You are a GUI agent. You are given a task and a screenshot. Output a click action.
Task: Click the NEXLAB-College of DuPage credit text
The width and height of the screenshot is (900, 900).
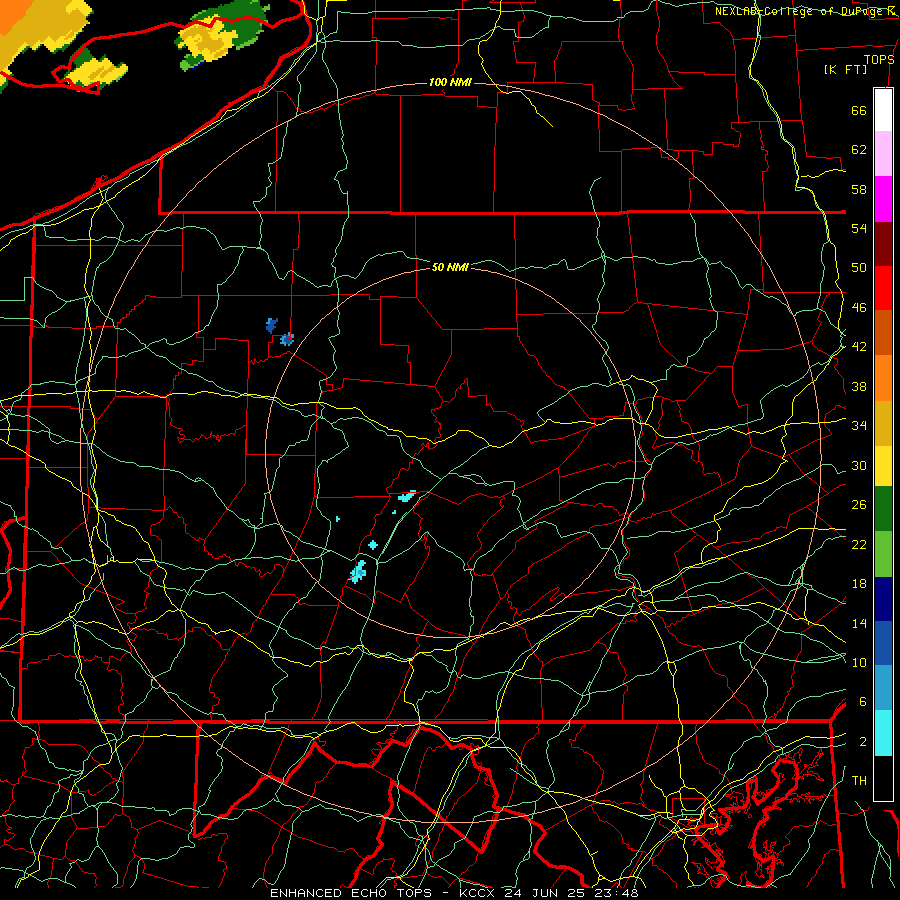coord(804,11)
